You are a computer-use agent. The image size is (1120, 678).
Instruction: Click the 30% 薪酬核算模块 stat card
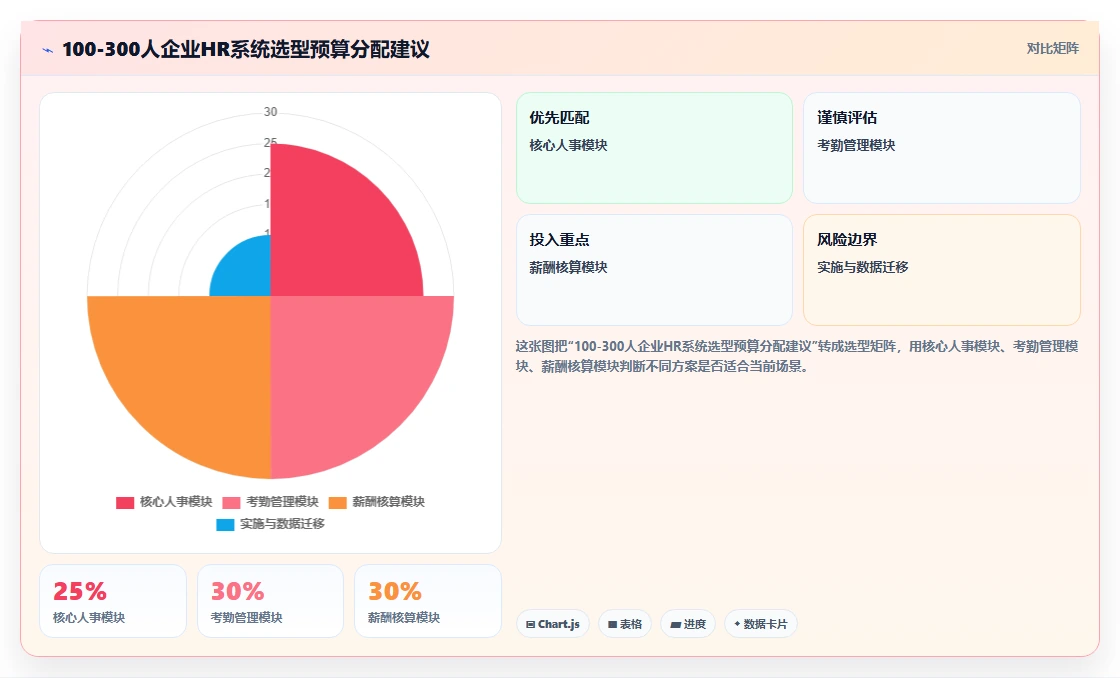click(428, 601)
